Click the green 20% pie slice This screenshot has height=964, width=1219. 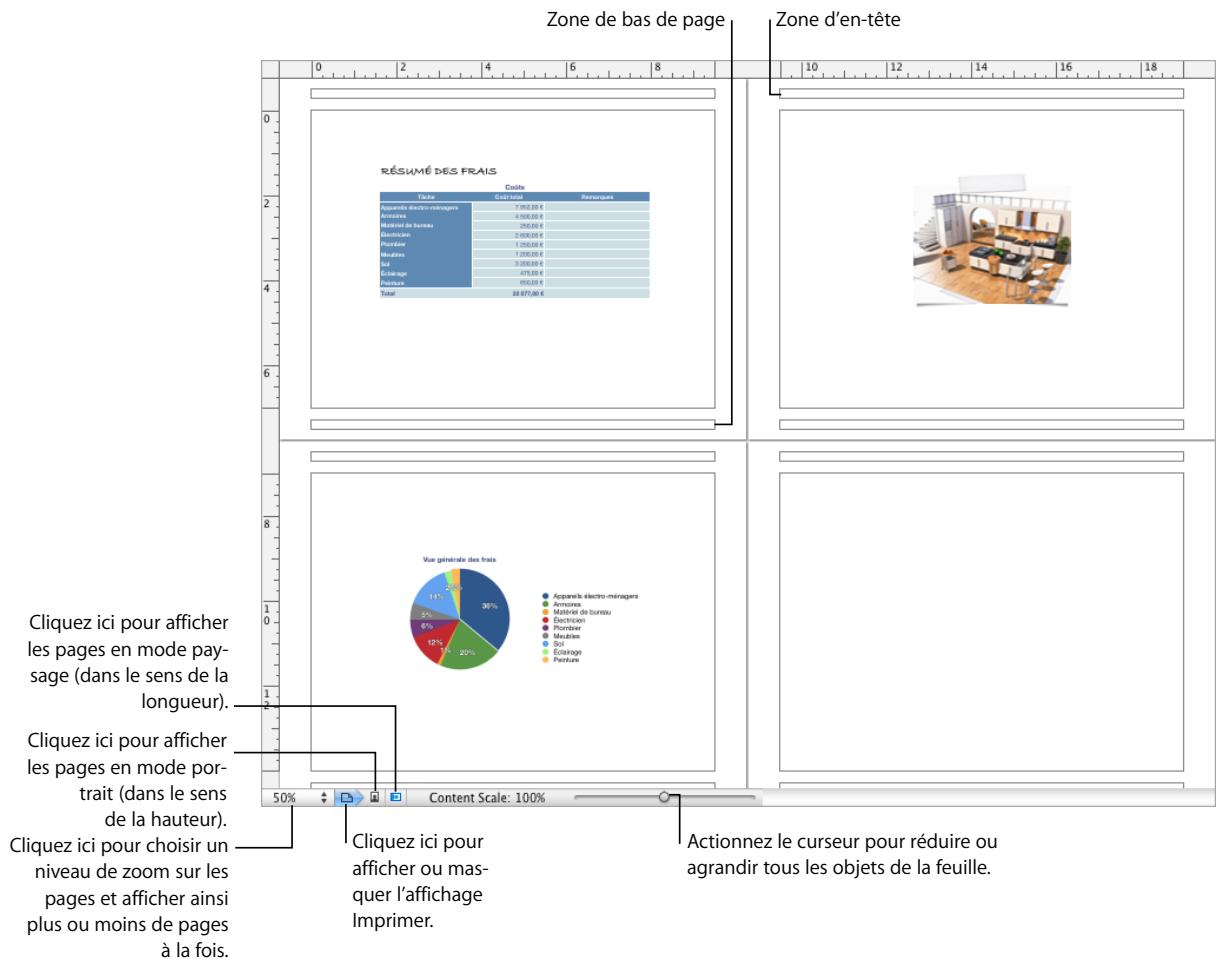468,651
